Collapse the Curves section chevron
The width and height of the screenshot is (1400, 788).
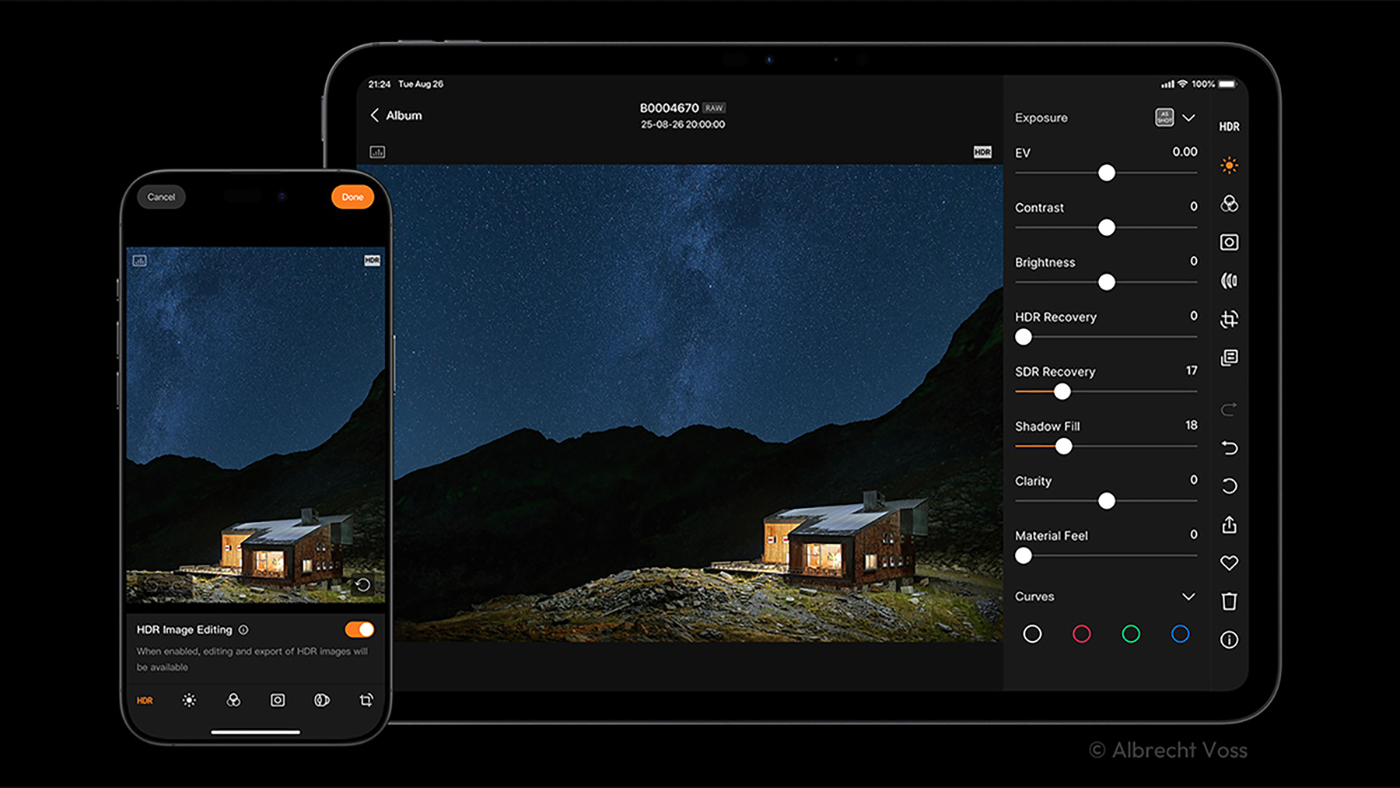pyautogui.click(x=1188, y=597)
